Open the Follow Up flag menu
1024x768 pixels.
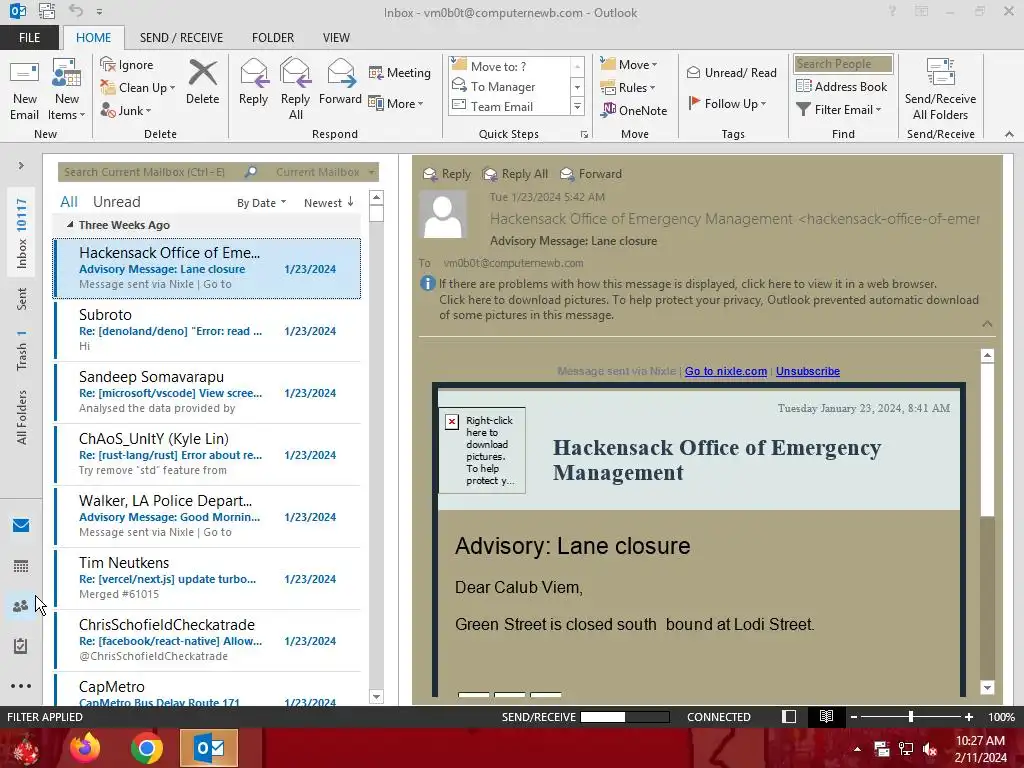[728, 103]
